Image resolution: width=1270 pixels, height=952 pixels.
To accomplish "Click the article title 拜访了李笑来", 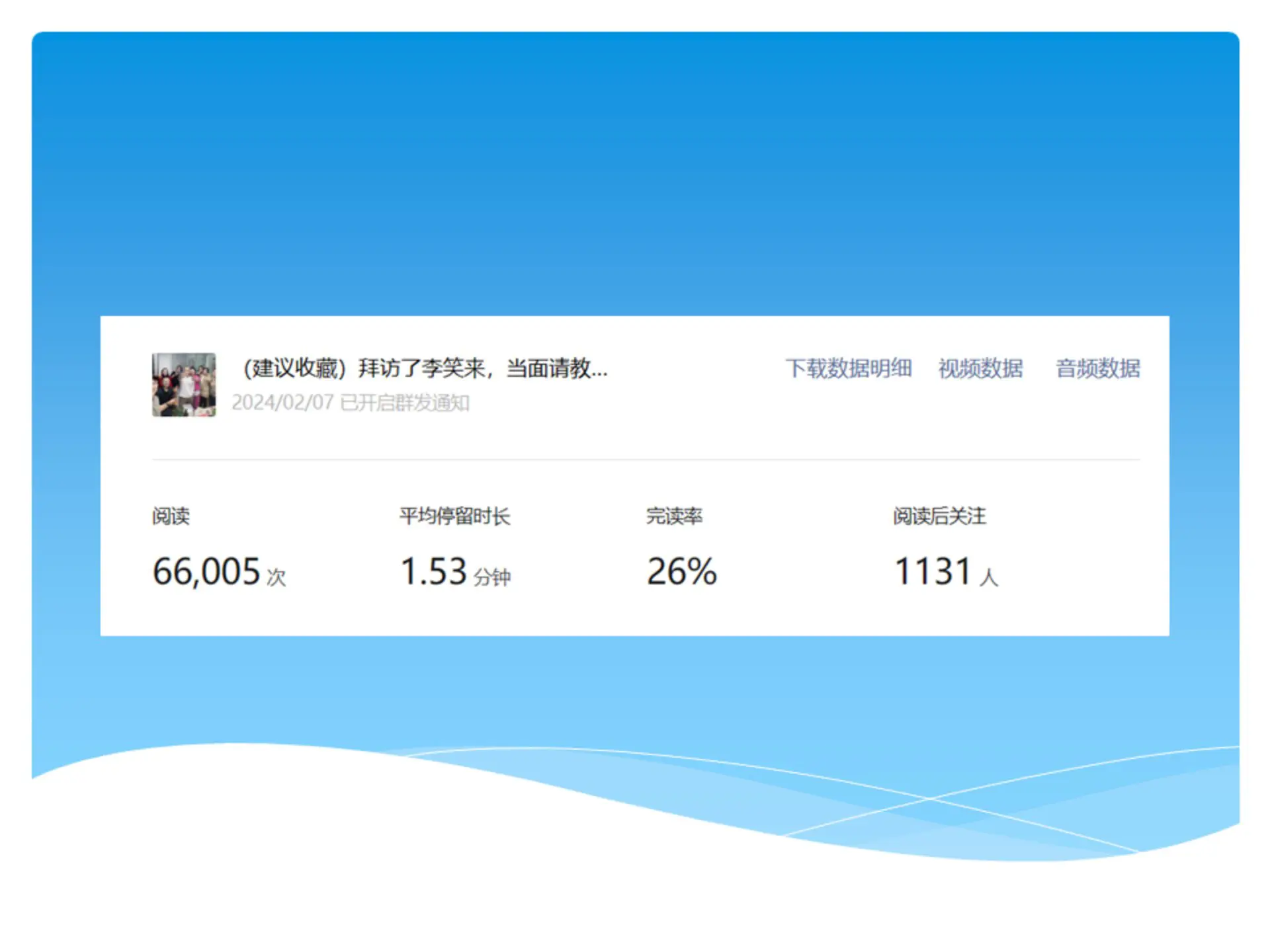I will point(423,368).
